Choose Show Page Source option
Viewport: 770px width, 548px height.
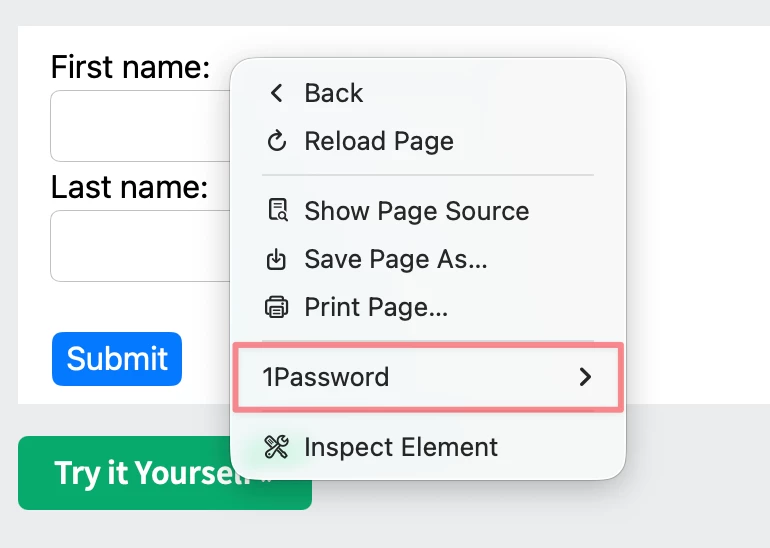[x=428, y=211]
